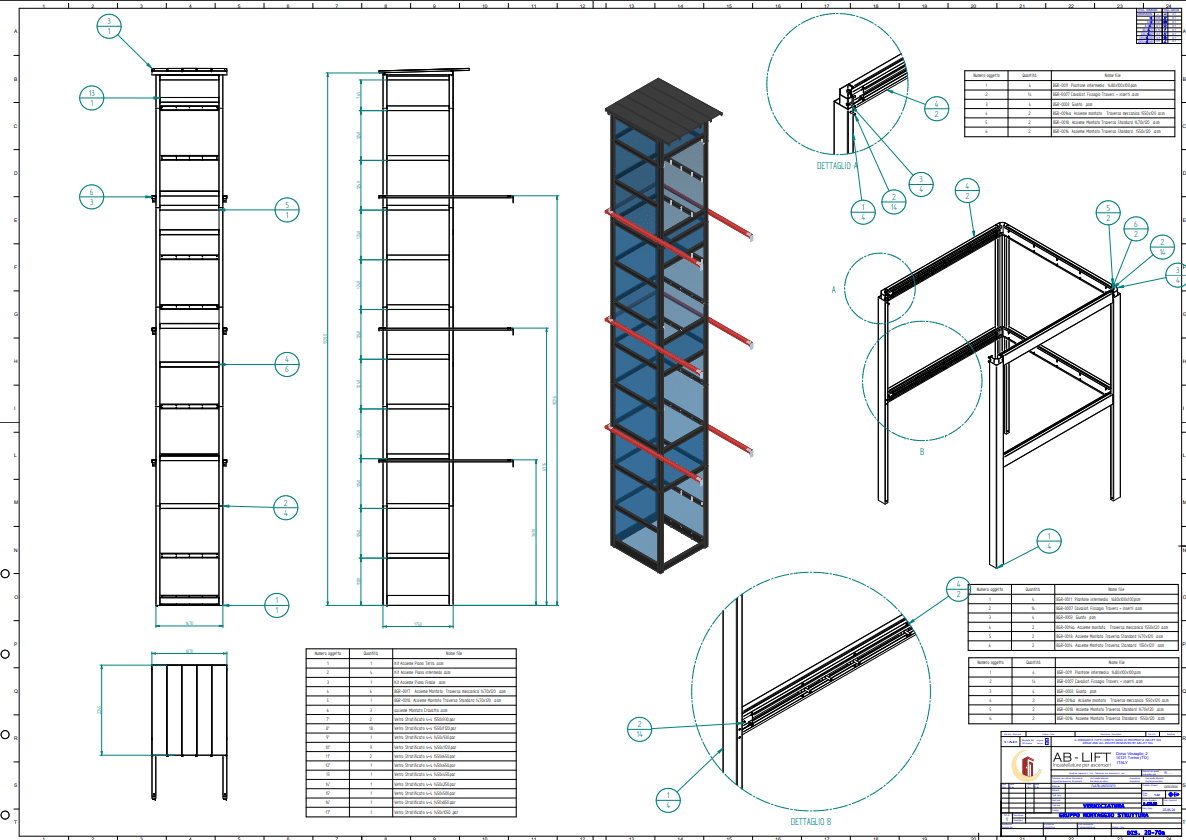The image size is (1186, 840).
Task: Select the 'assieme Montato Crosetto' table row
Action: [x=411, y=709]
